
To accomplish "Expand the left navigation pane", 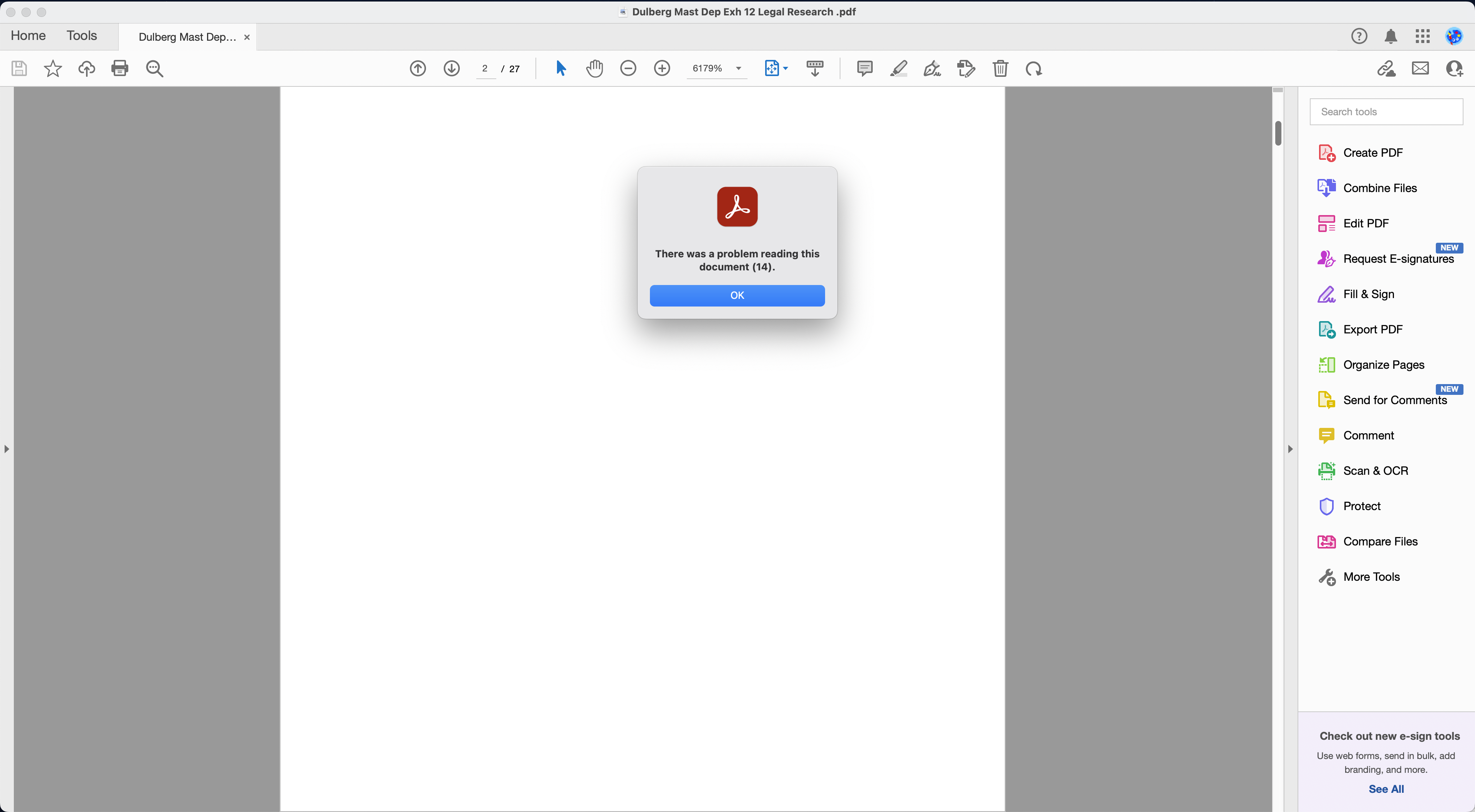I will (x=6, y=449).
